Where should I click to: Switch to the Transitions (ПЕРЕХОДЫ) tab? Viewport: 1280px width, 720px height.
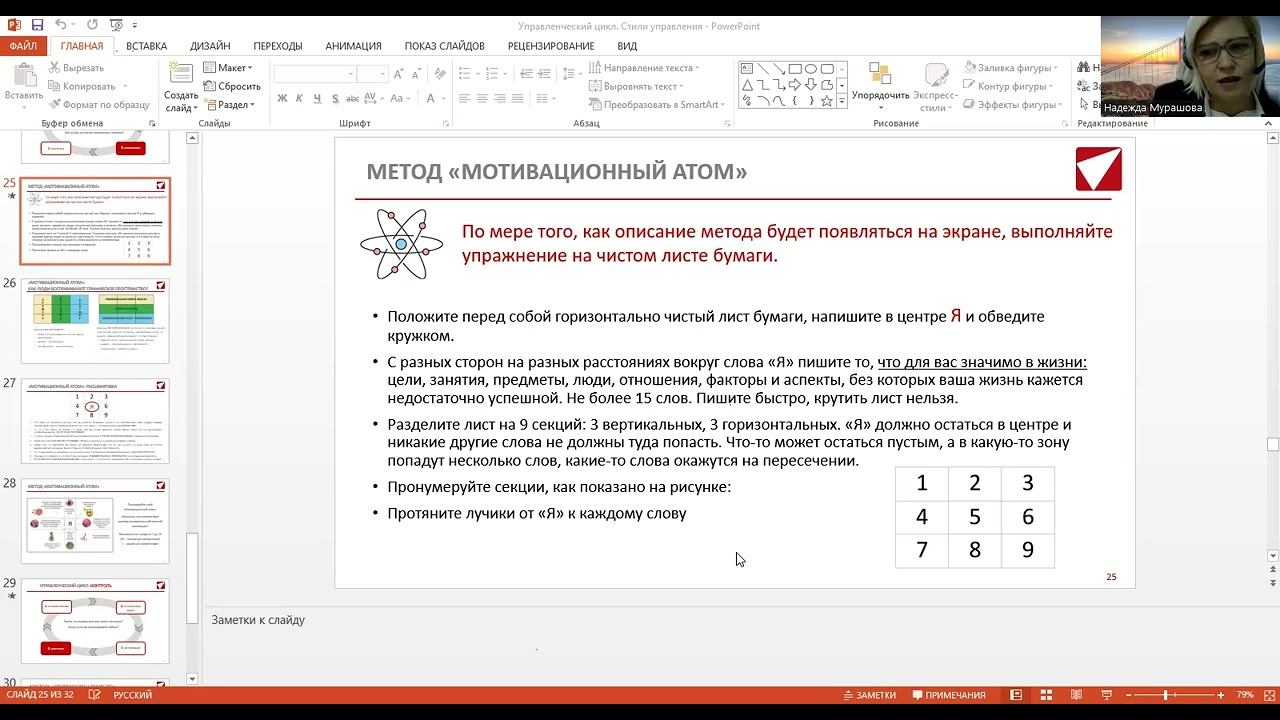tap(278, 46)
